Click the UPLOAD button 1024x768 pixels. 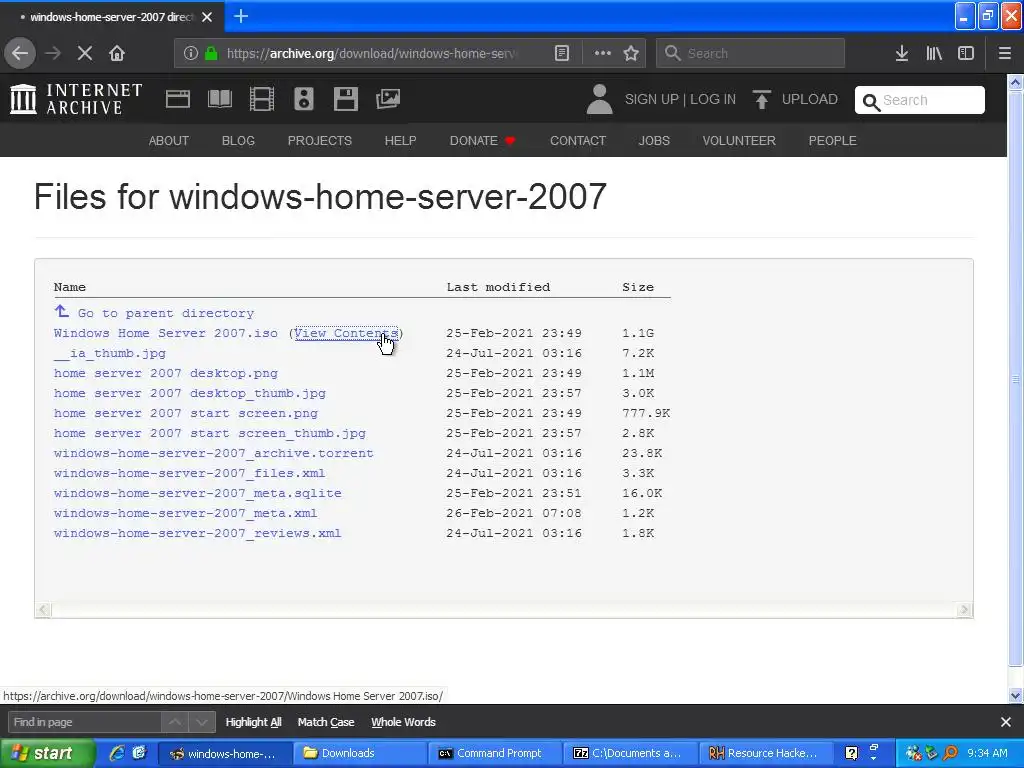[795, 99]
